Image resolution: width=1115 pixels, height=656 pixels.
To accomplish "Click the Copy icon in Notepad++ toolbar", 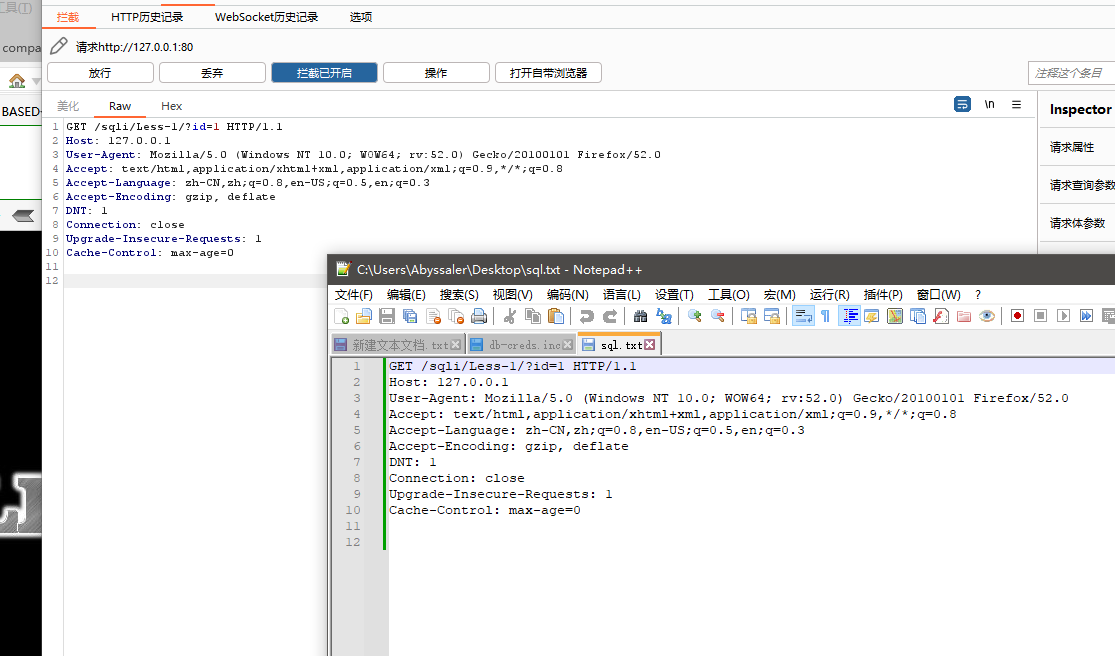I will pyautogui.click(x=533, y=316).
